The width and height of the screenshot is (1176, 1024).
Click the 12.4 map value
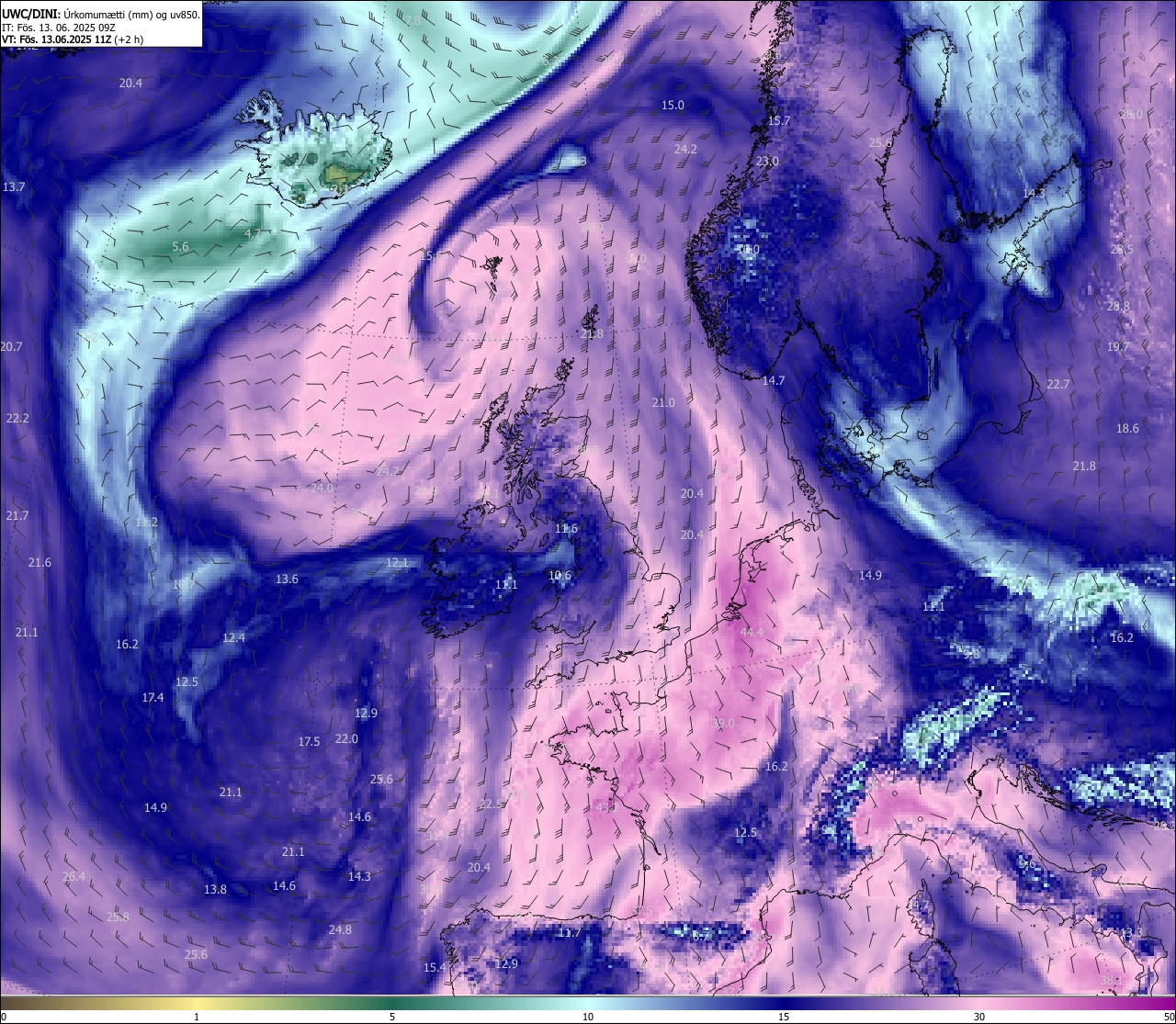click(233, 637)
